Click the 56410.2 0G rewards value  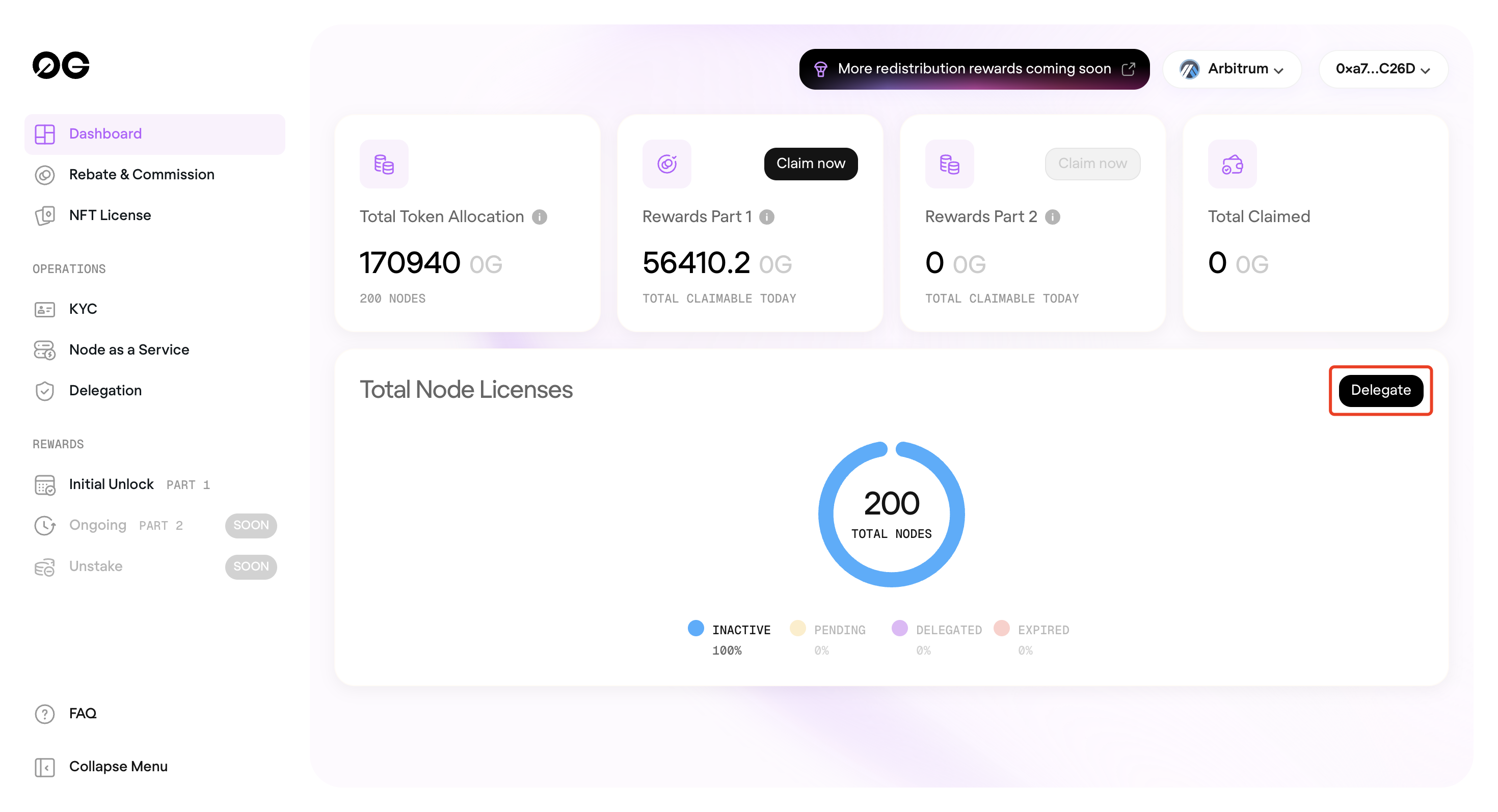point(716,263)
